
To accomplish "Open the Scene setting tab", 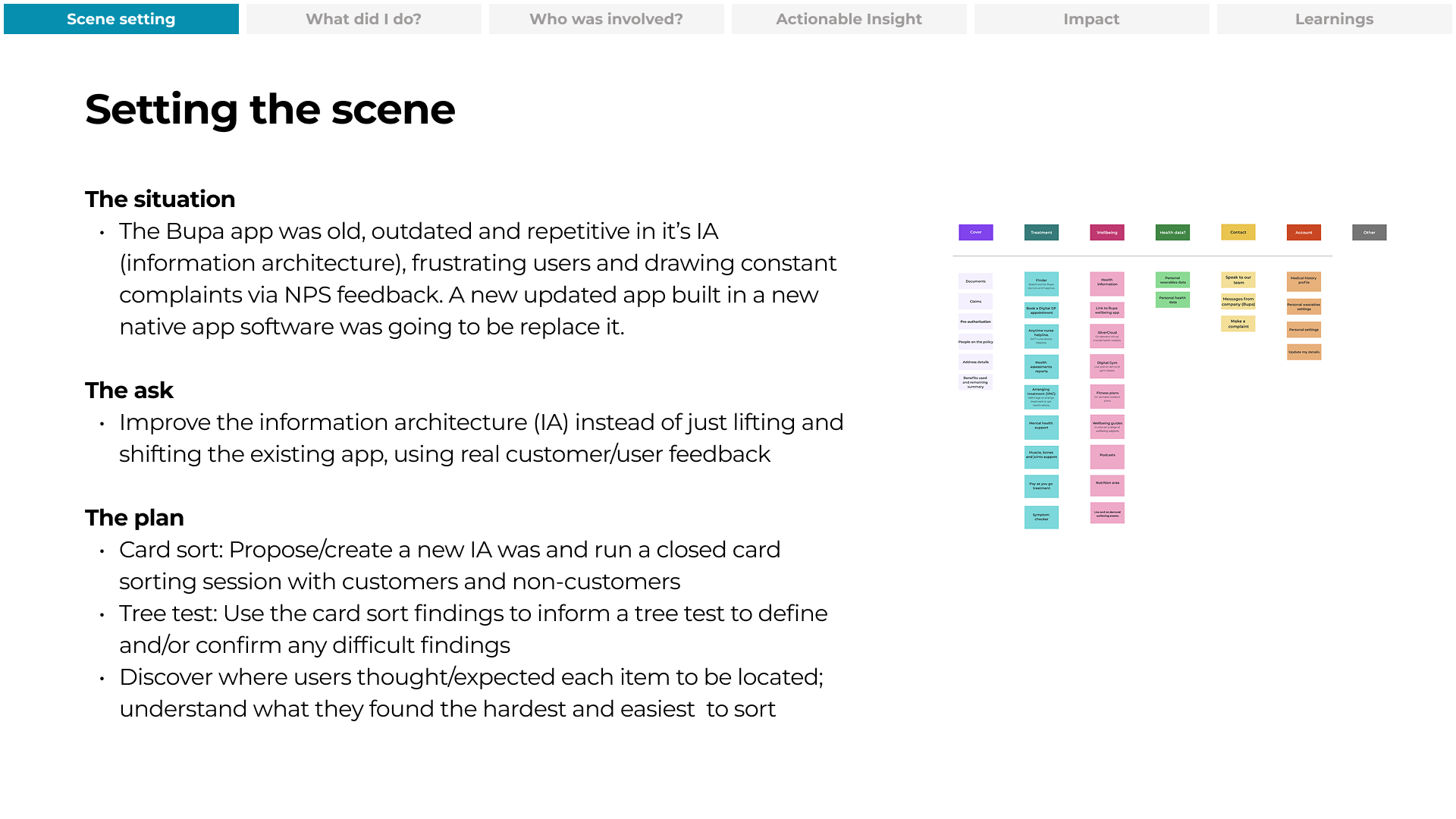I will tap(121, 19).
